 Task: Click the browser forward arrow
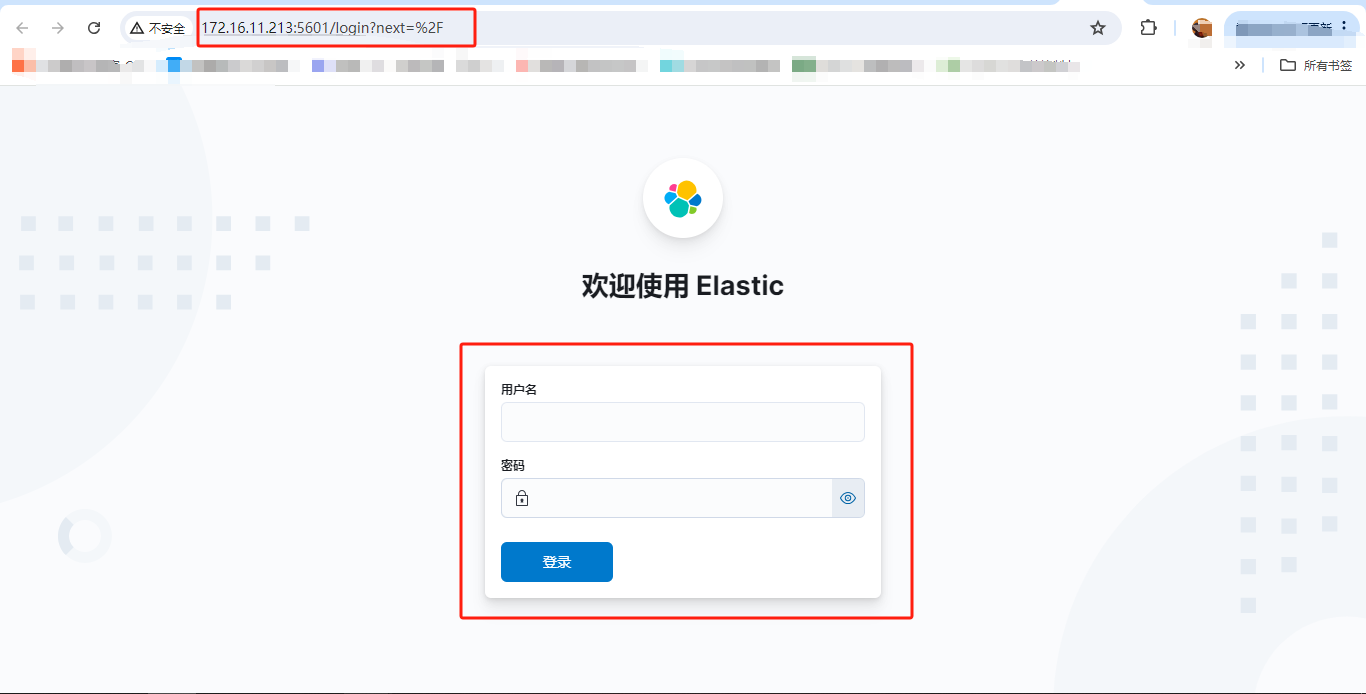coord(58,28)
